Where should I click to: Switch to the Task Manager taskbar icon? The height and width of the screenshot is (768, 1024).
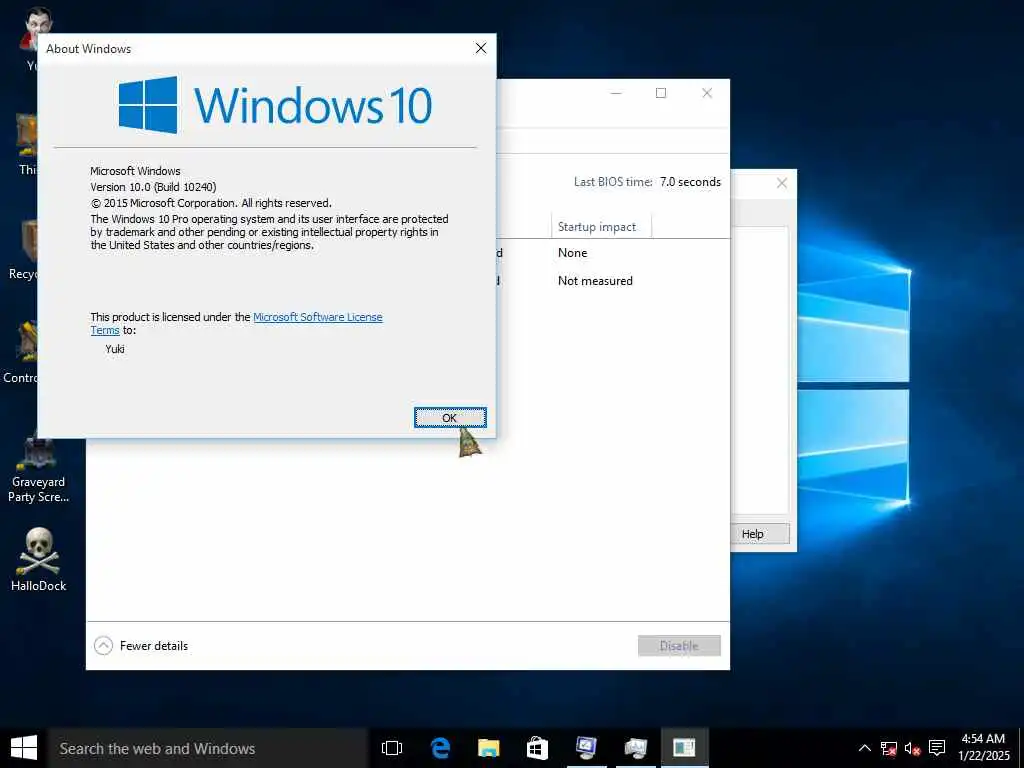click(x=635, y=748)
